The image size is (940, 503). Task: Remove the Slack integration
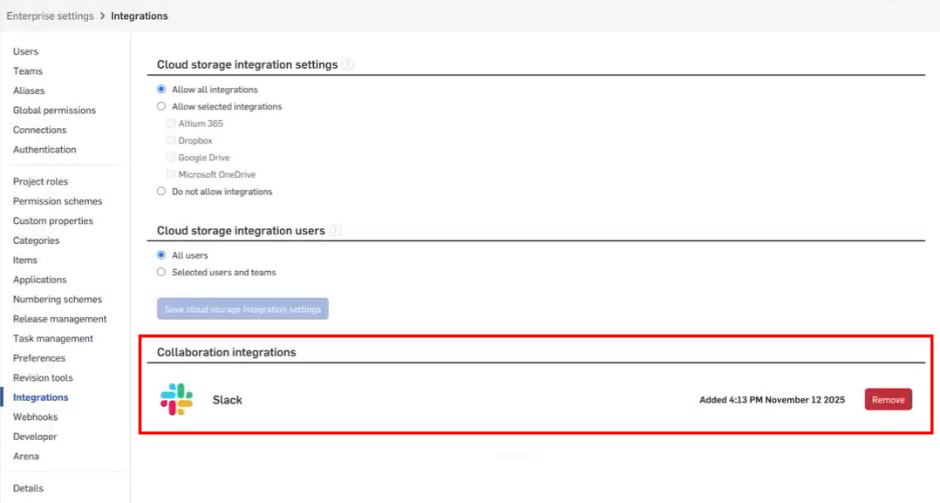(x=888, y=399)
